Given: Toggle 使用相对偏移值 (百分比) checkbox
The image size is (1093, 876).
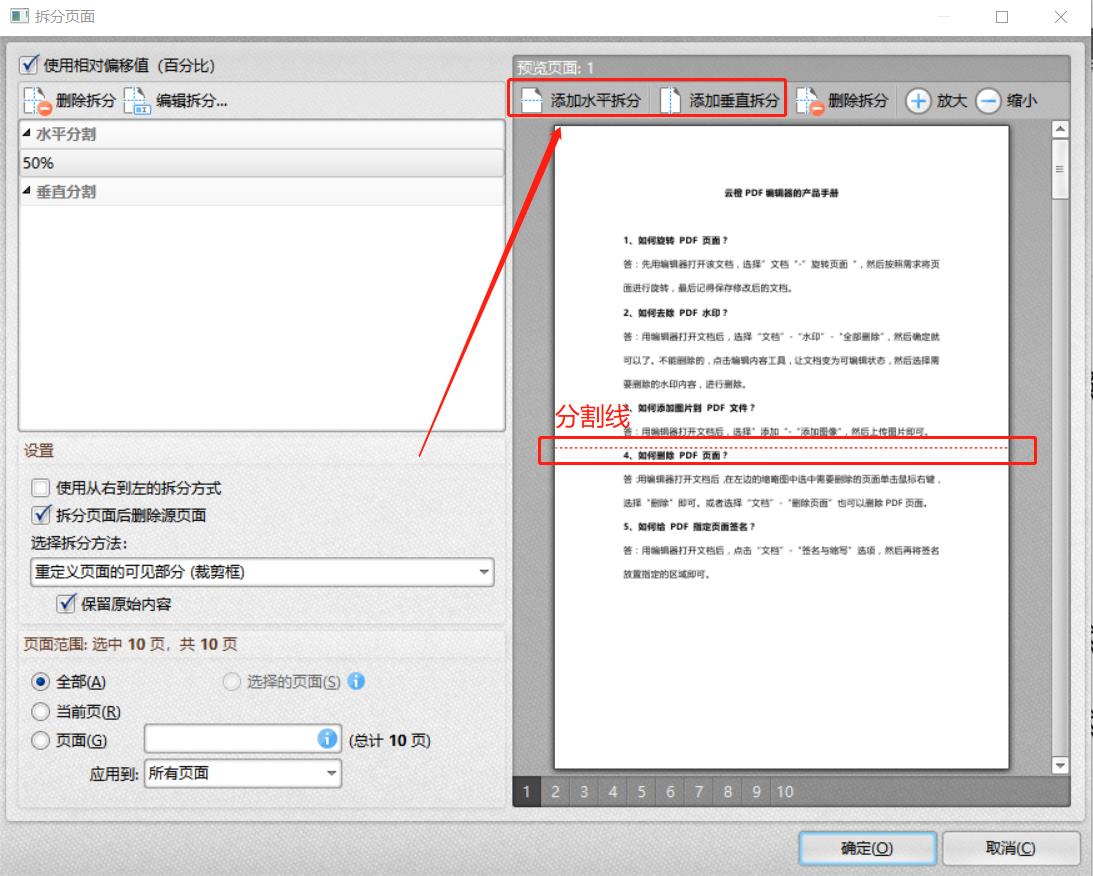Looking at the screenshot, I should tap(29, 65).
